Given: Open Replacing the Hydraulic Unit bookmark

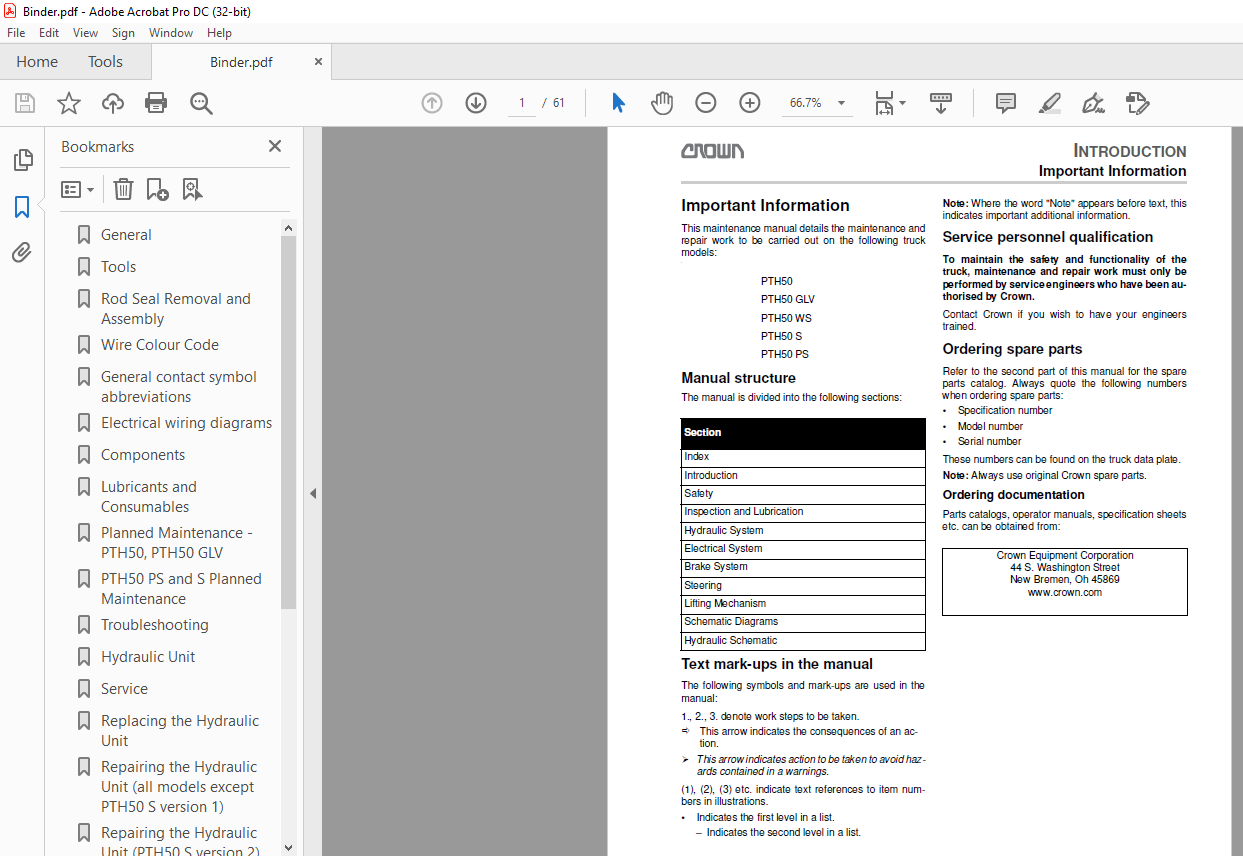Looking at the screenshot, I should (180, 731).
